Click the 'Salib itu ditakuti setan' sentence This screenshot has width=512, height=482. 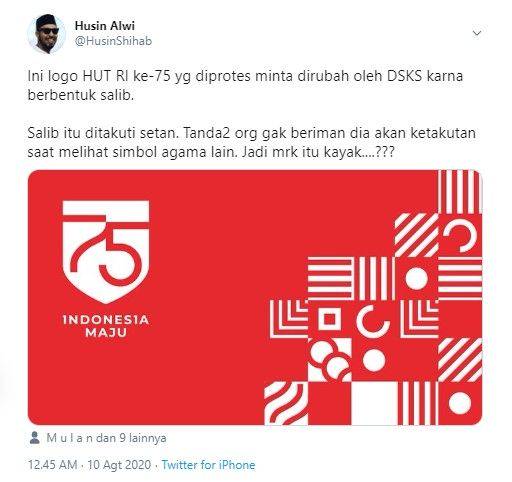click(x=102, y=133)
